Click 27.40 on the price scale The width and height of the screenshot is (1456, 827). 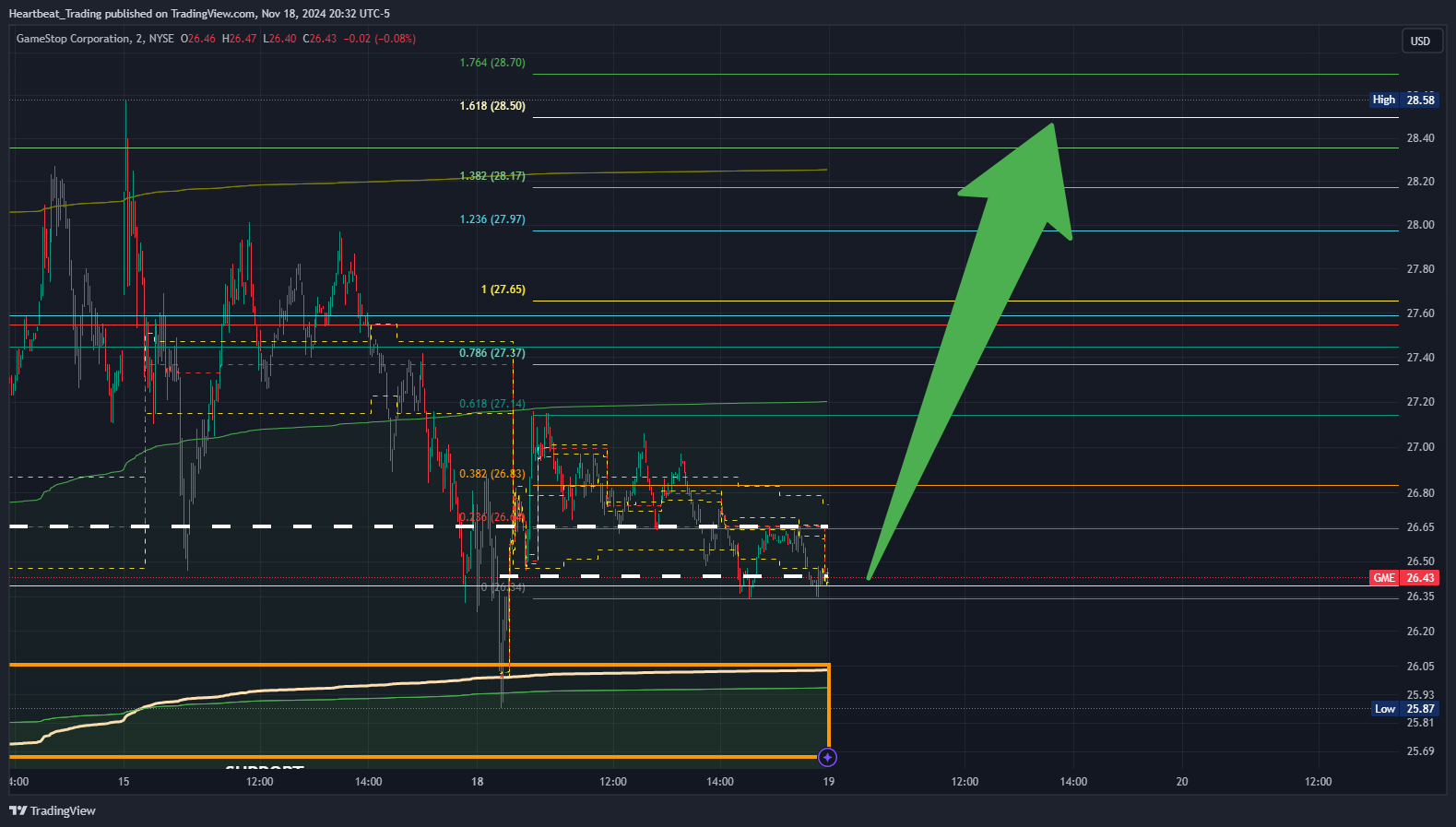[1420, 358]
